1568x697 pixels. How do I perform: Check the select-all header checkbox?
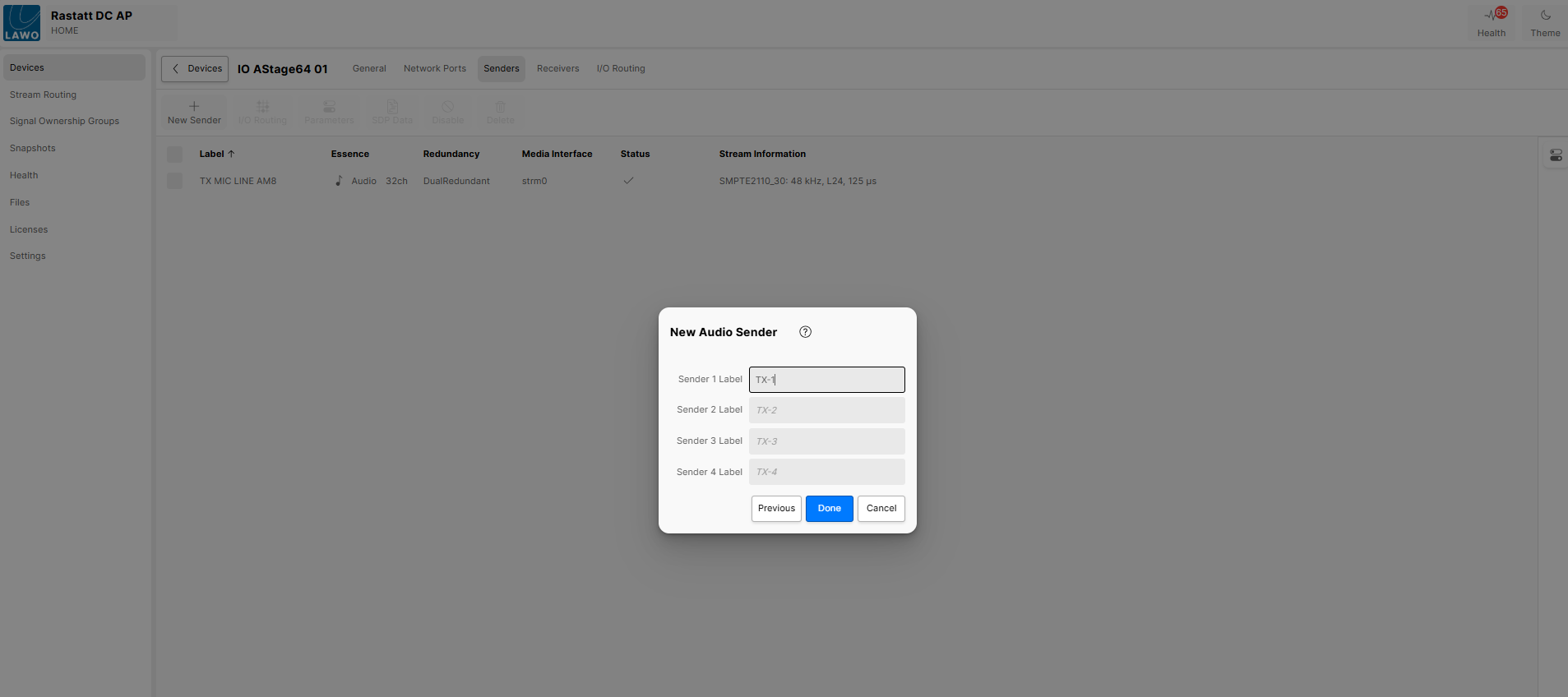[174, 154]
